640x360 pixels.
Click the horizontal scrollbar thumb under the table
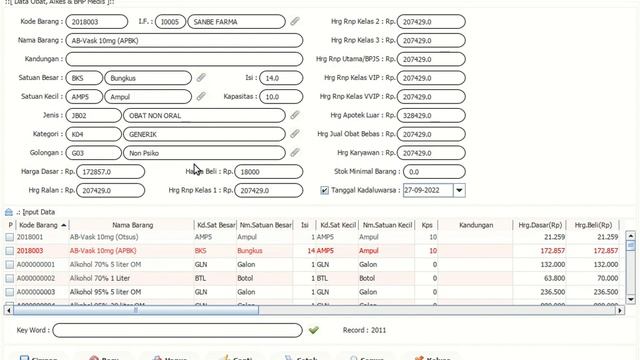point(136,310)
